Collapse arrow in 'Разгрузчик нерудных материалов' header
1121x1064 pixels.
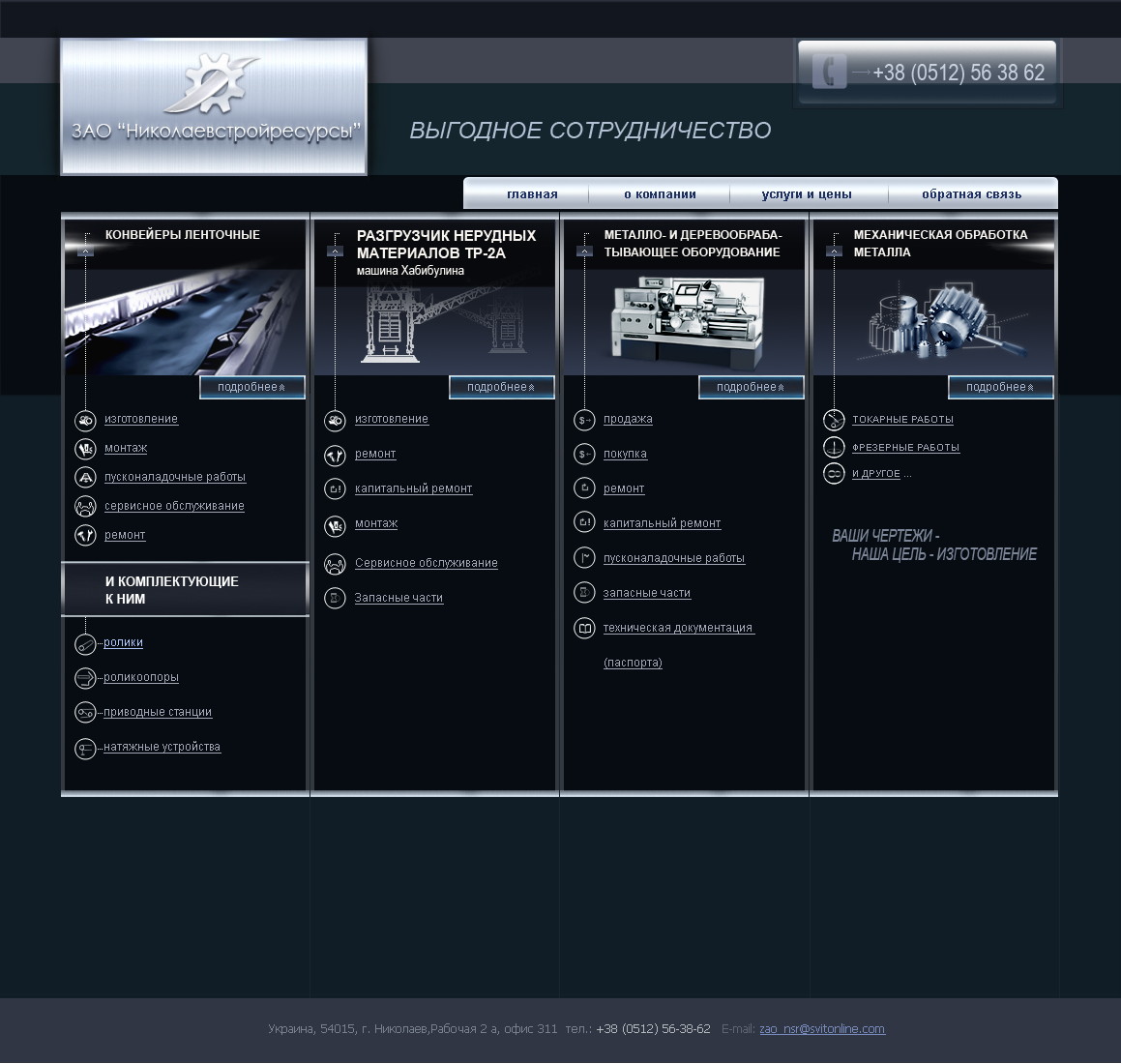(x=335, y=251)
